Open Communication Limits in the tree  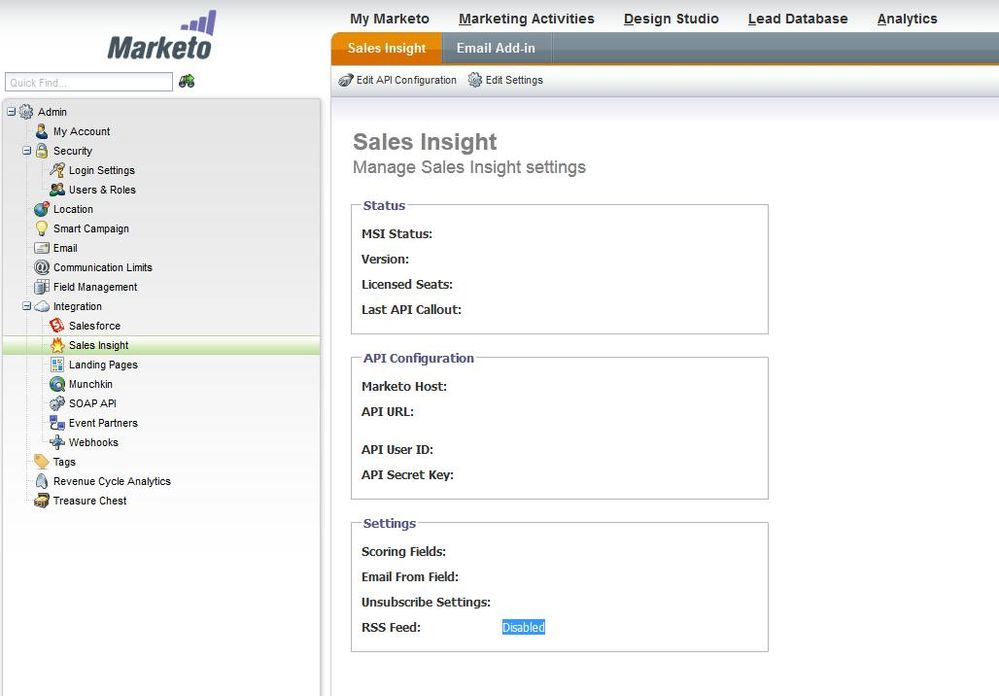[x=103, y=267]
